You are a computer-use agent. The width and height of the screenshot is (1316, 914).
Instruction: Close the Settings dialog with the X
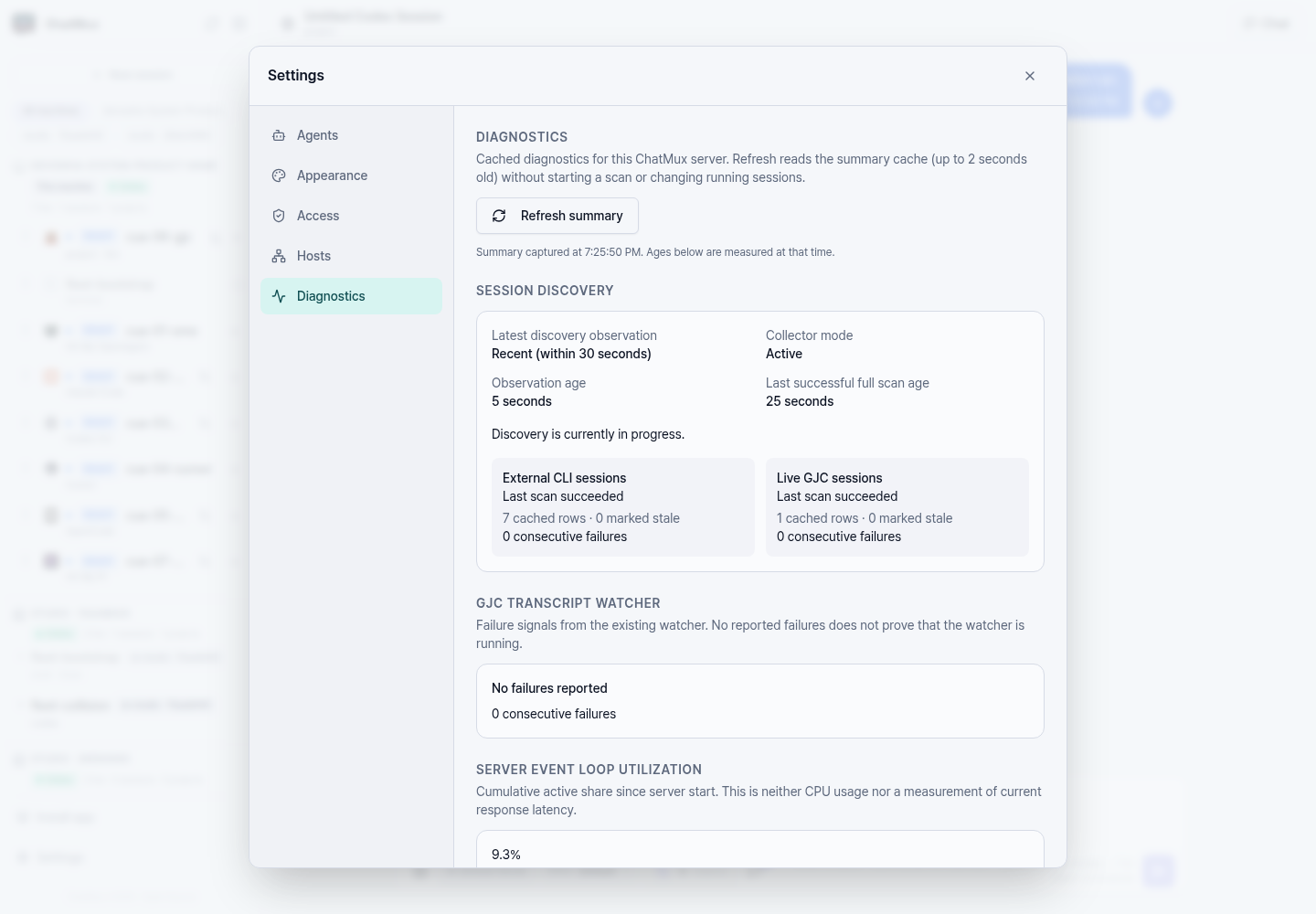1030,76
